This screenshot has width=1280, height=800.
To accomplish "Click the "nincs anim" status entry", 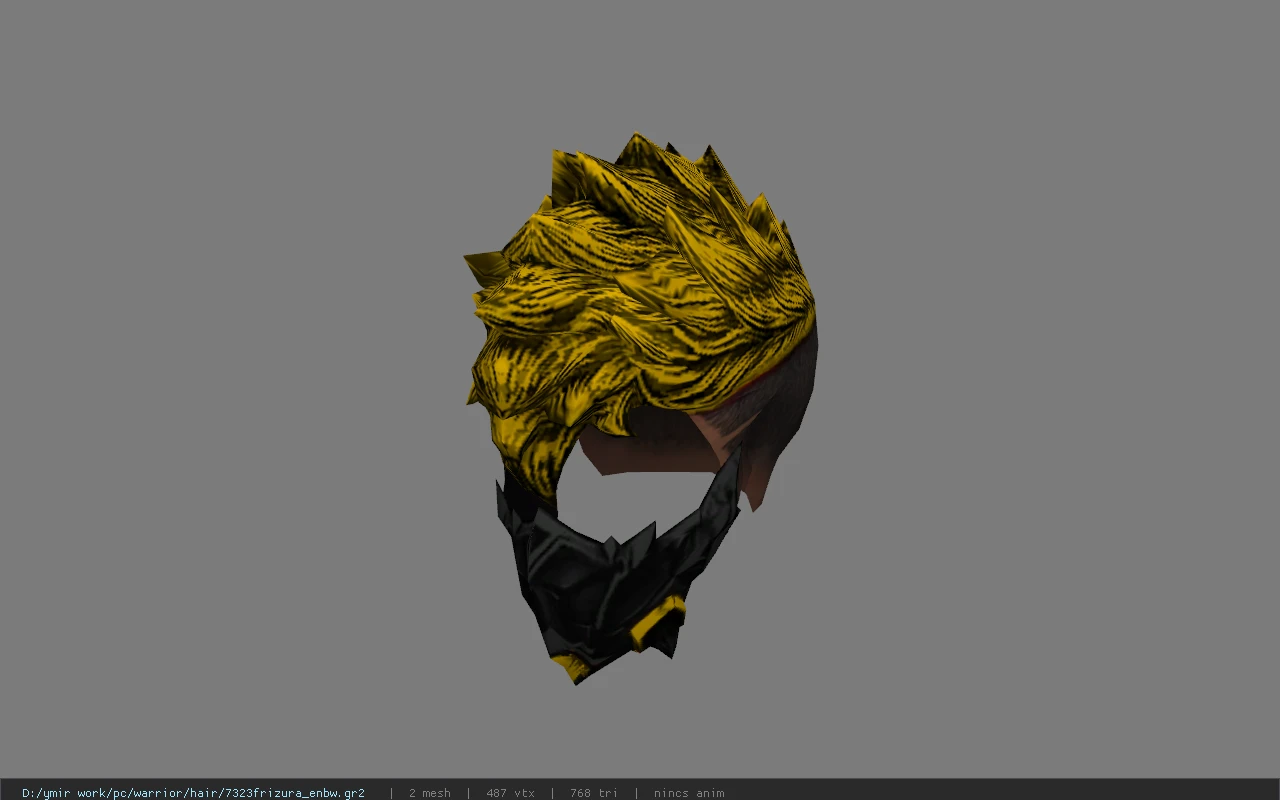I will (x=689, y=793).
